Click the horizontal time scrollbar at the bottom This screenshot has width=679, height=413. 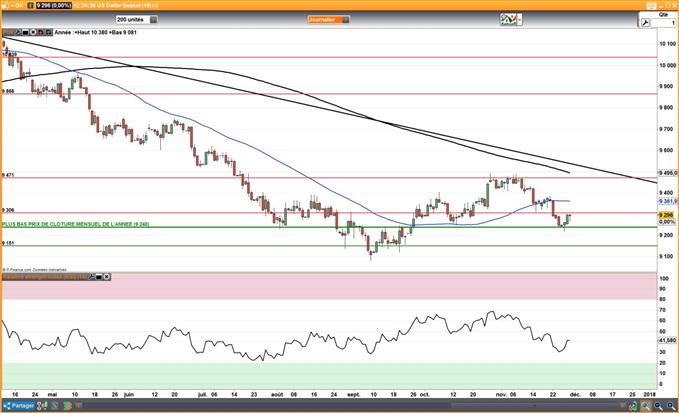point(538,406)
